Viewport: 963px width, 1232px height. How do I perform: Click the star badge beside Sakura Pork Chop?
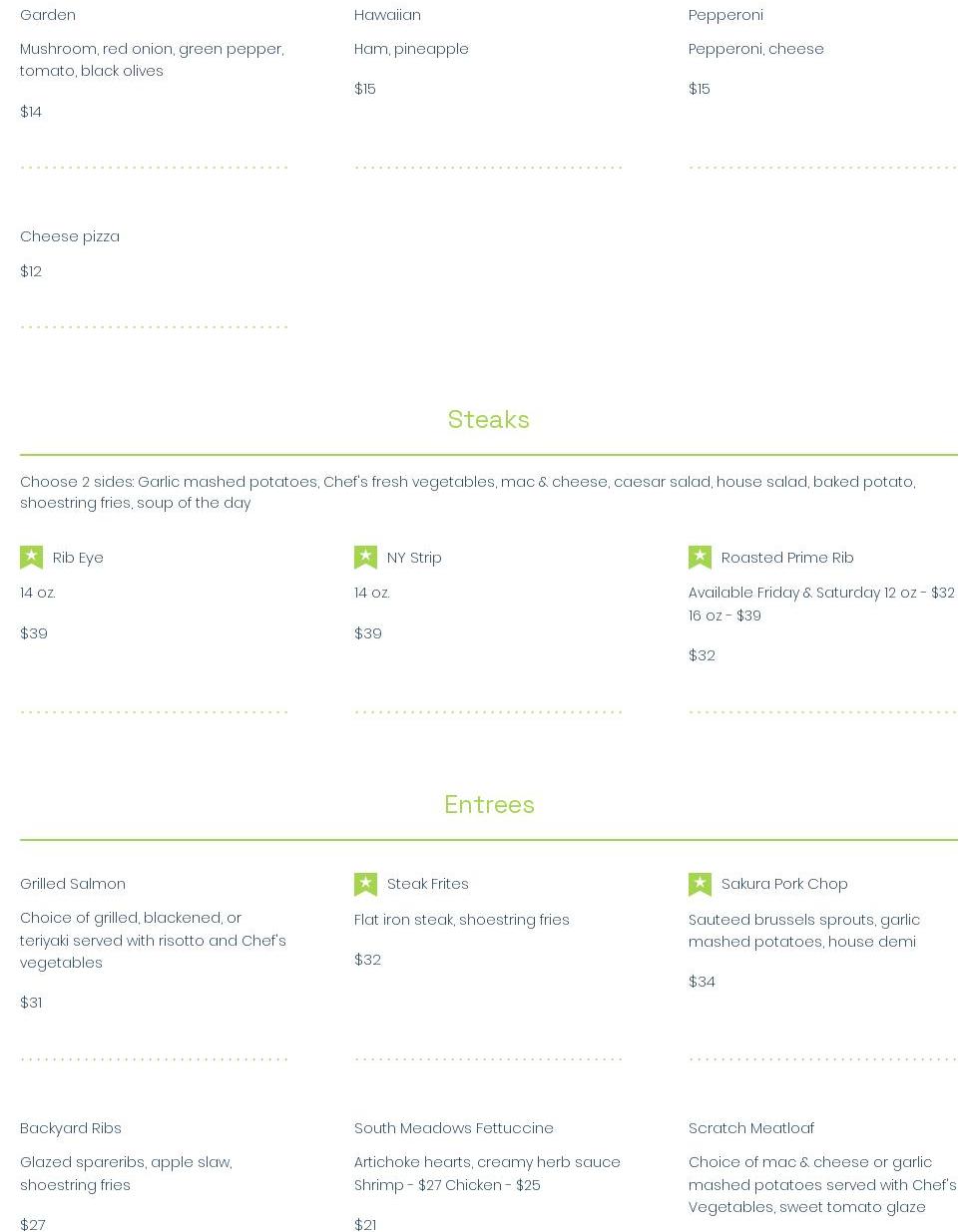coord(700,884)
